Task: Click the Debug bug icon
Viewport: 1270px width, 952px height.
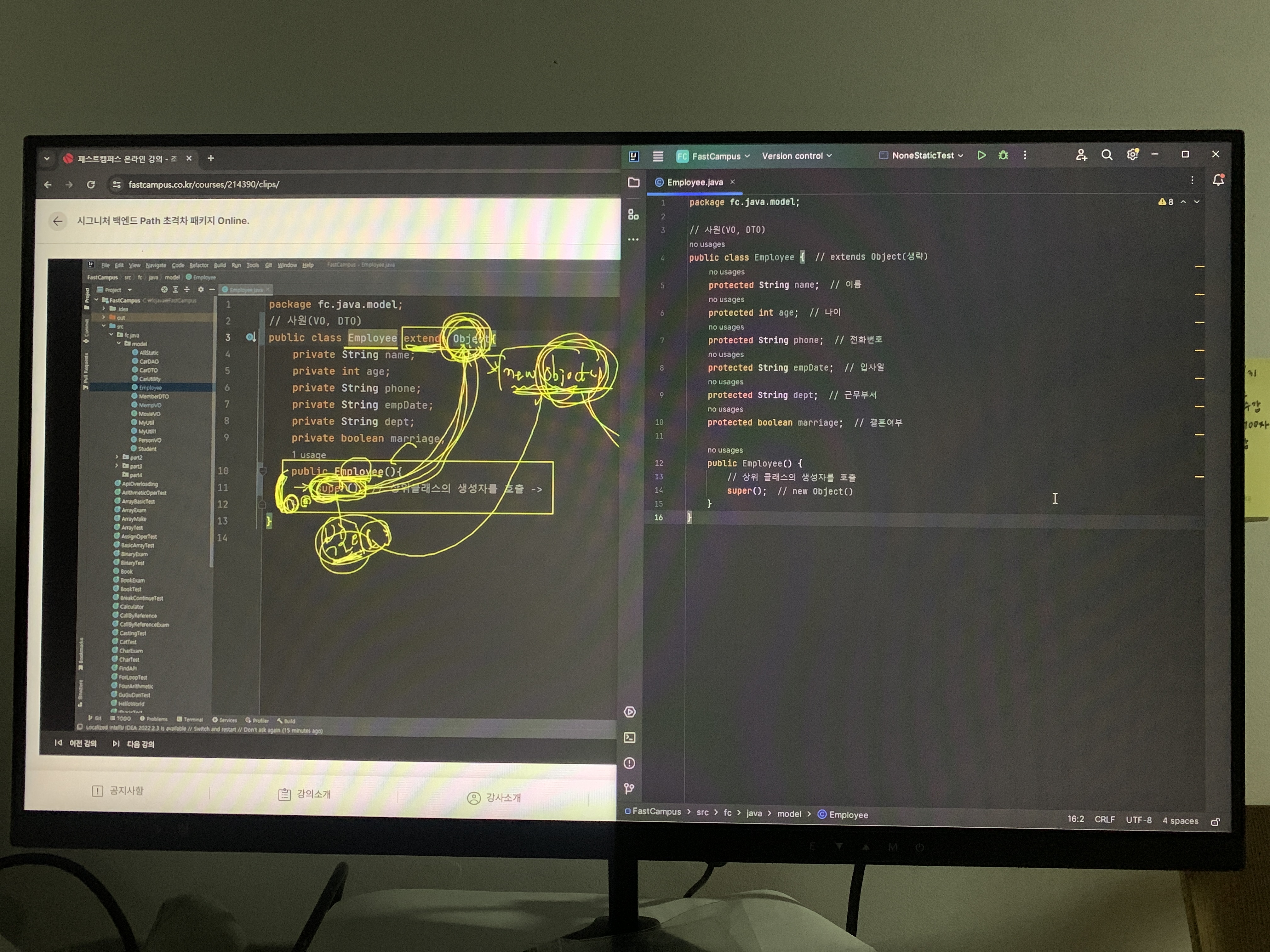Action: point(1003,156)
